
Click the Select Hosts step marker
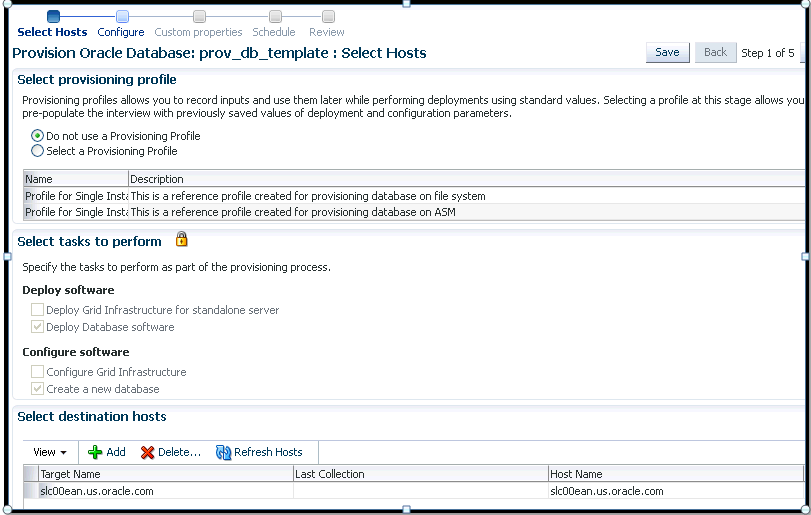click(53, 17)
